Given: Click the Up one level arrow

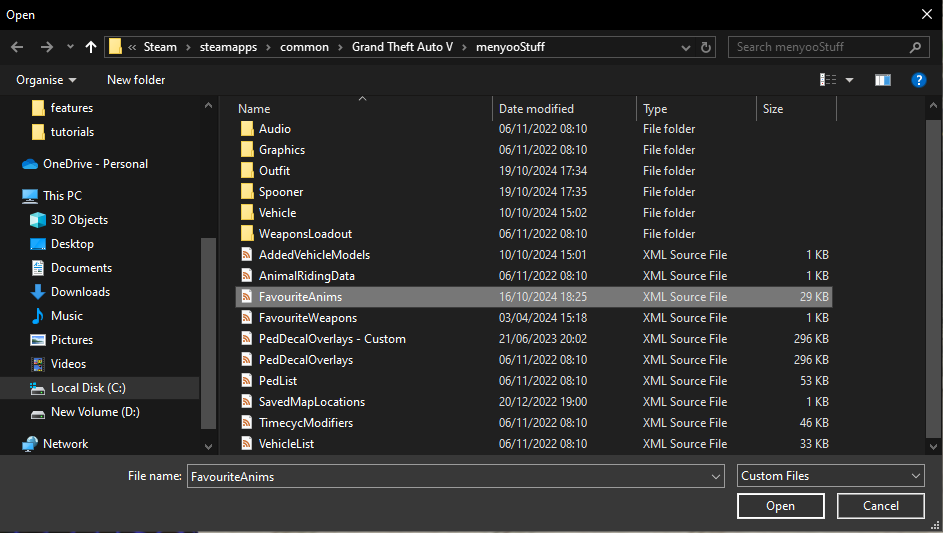Looking at the screenshot, I should [x=91, y=47].
